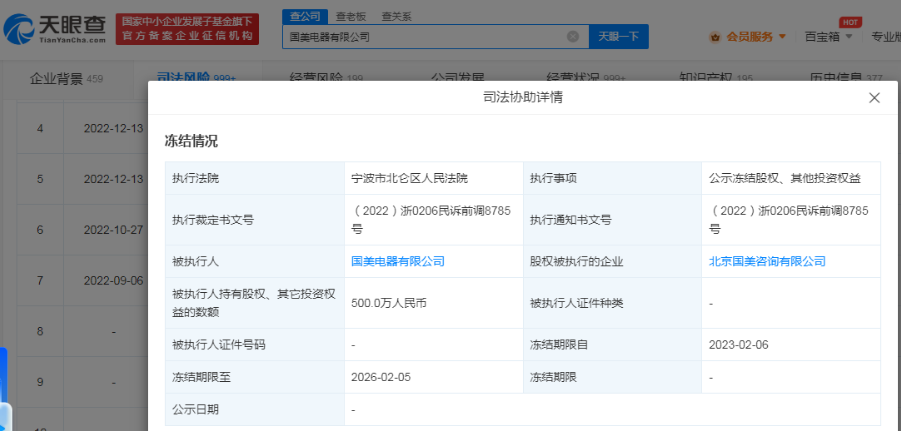Click the 股权被执行的企业 label cell
901x431 pixels.
(613, 261)
